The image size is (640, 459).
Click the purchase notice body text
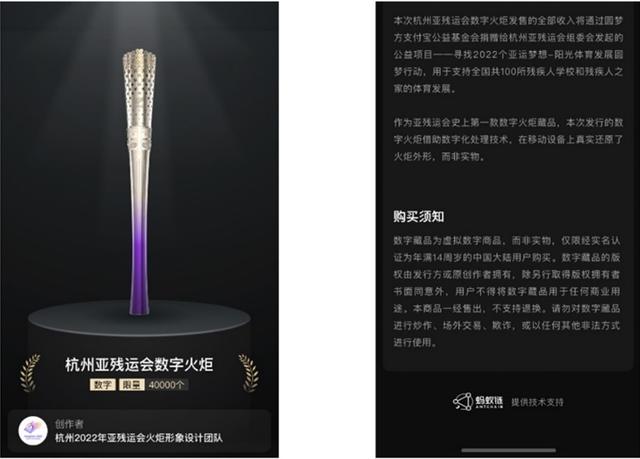point(507,291)
